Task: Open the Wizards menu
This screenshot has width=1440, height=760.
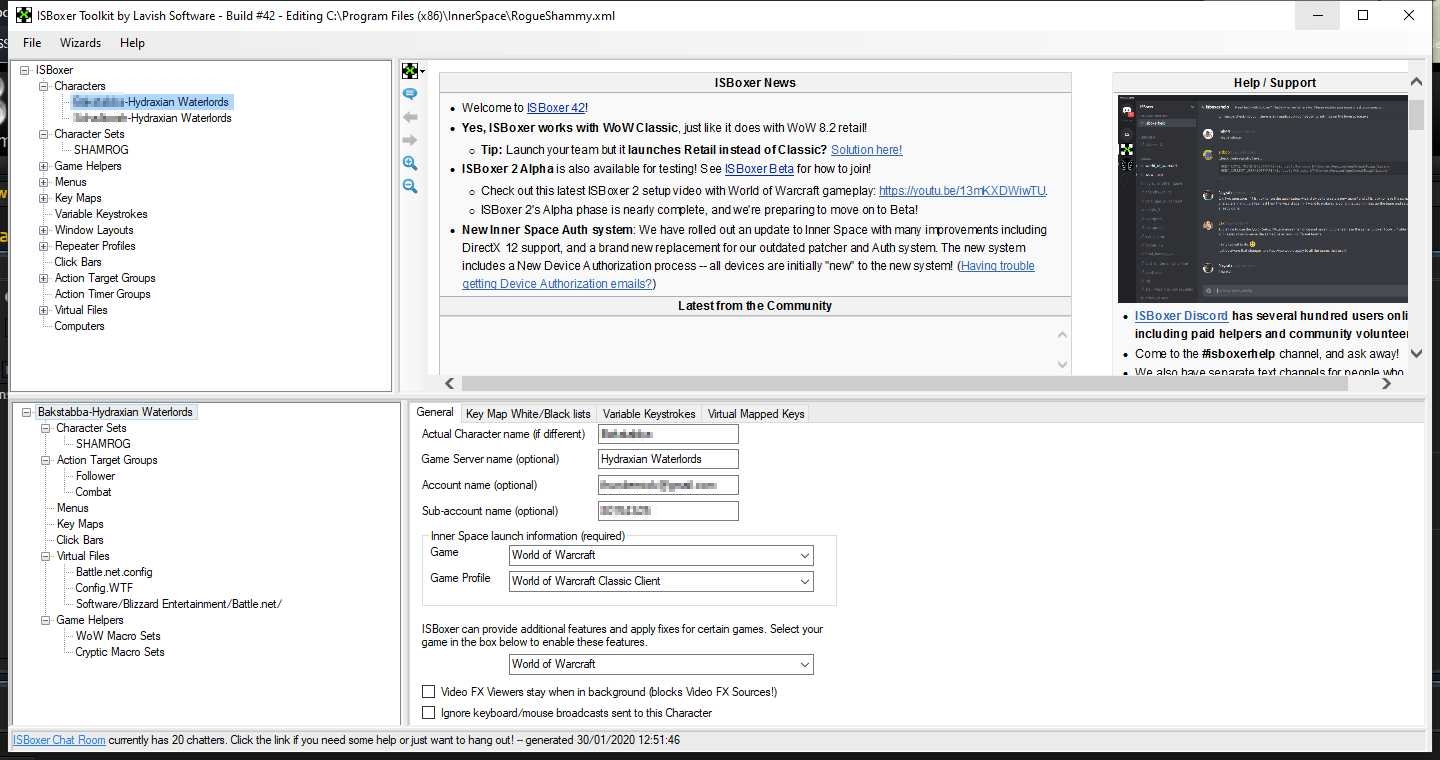Action: 80,43
